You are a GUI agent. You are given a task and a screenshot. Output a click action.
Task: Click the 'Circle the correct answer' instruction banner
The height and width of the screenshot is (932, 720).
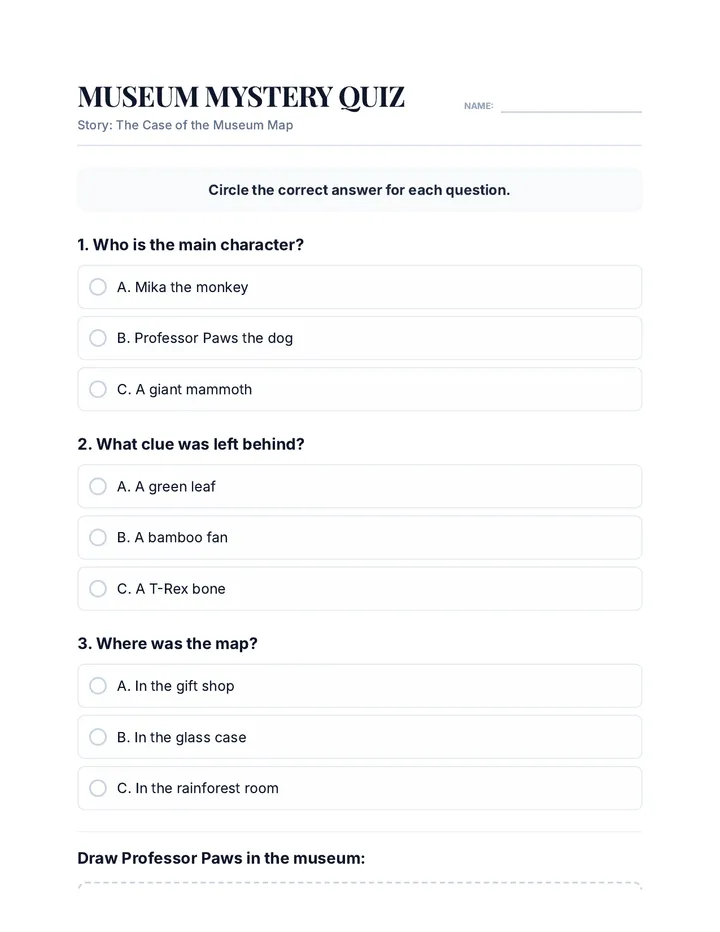(x=360, y=190)
